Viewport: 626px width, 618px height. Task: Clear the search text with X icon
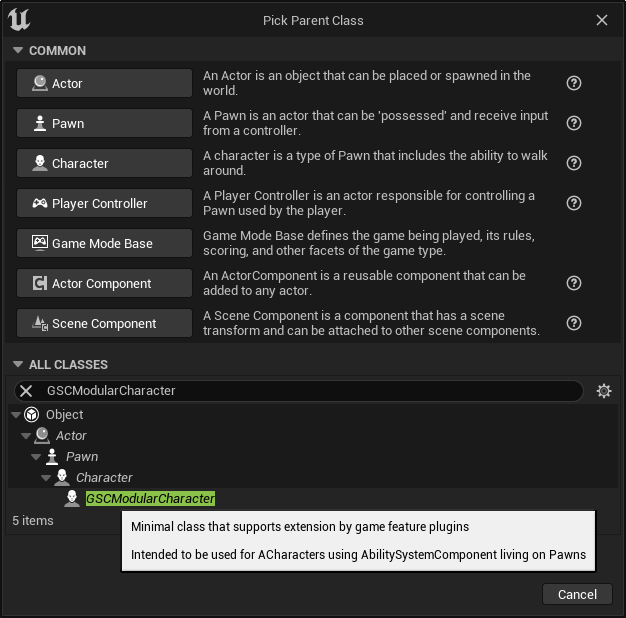click(27, 391)
